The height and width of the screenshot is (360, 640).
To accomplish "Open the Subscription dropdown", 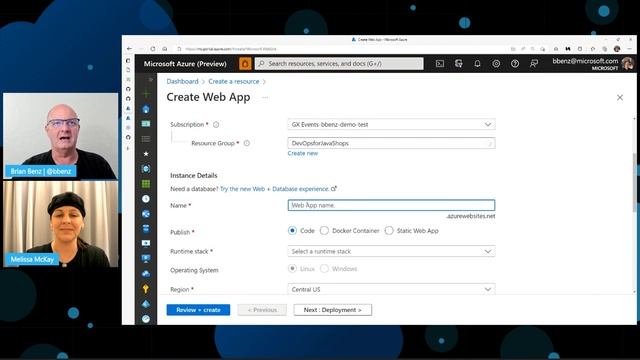I will pyautogui.click(x=391, y=124).
